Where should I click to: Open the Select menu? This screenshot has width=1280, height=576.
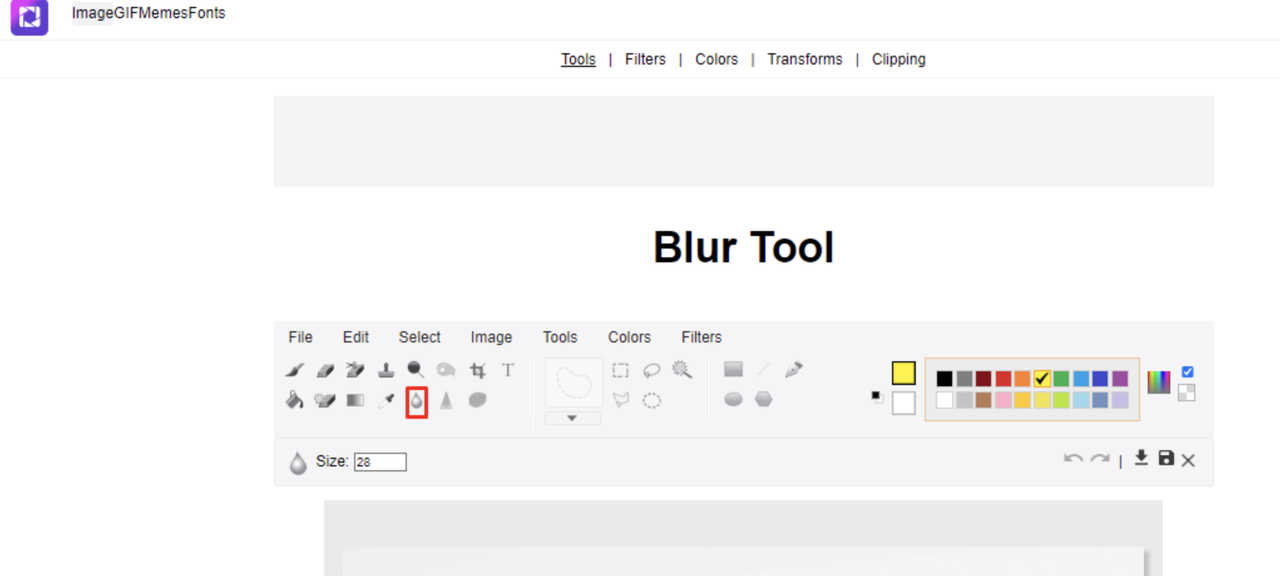coord(420,337)
